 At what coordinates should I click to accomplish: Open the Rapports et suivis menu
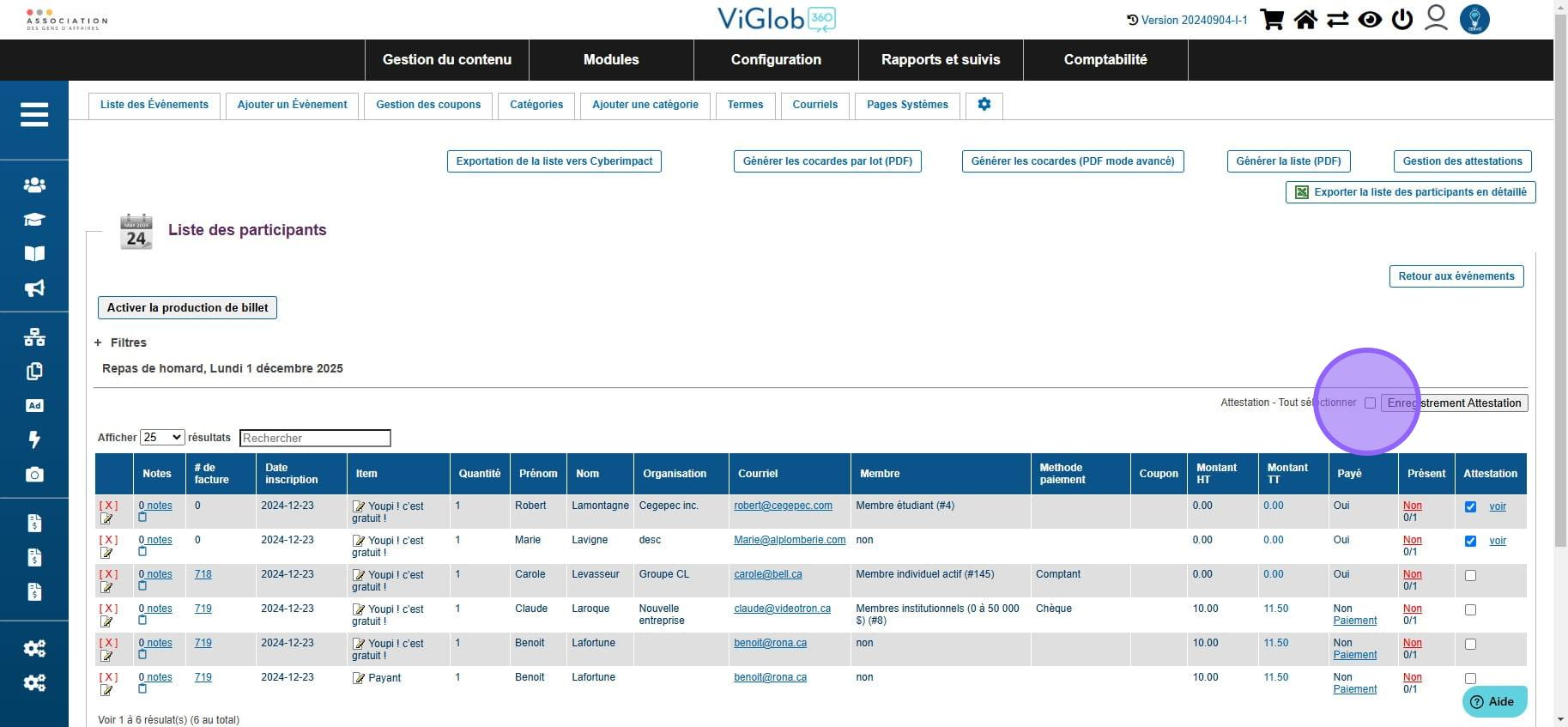pyautogui.click(x=941, y=59)
